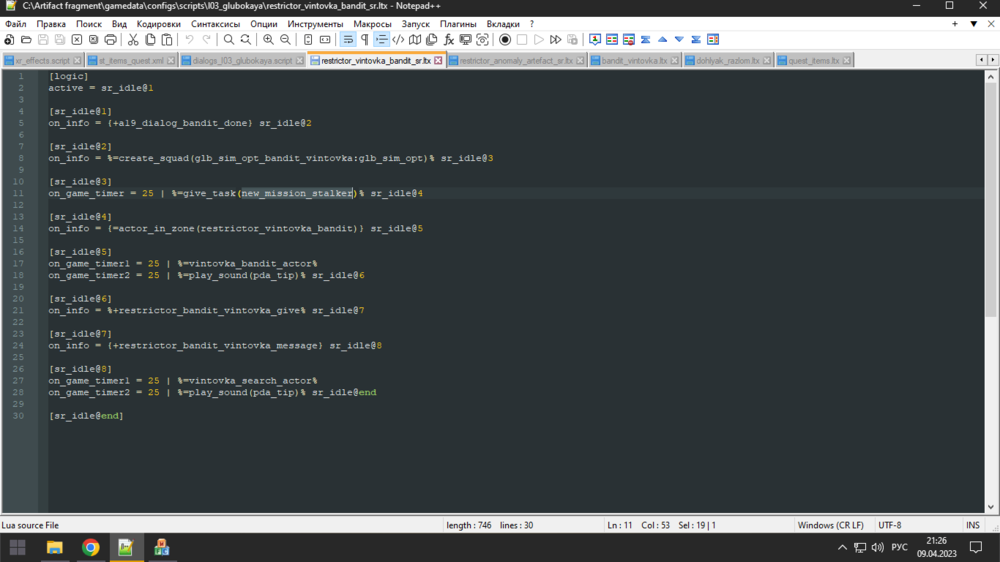Copy selection using toolbar icon
This screenshot has height=562, width=1000.
point(150,40)
